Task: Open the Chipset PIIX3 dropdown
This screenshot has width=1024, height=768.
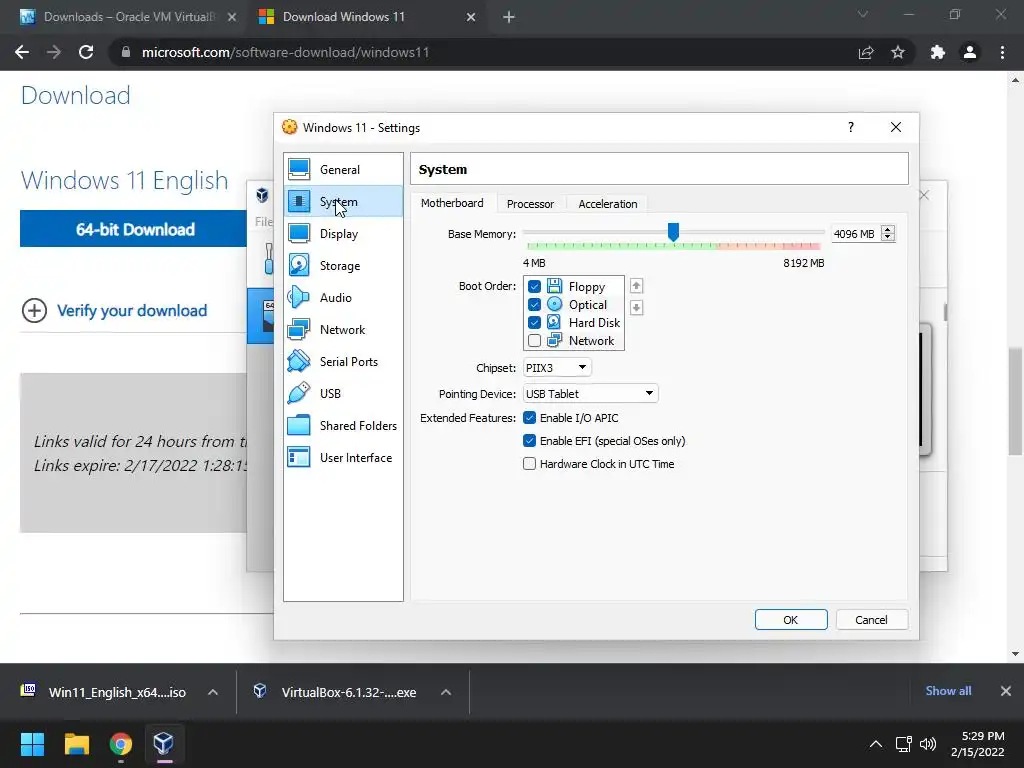Action: click(557, 368)
